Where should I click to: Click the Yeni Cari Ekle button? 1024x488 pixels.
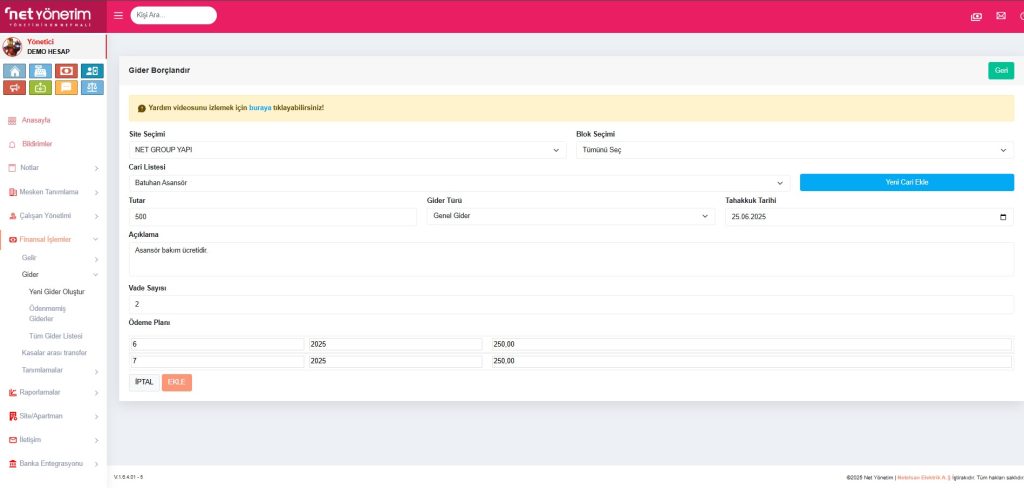coord(906,182)
